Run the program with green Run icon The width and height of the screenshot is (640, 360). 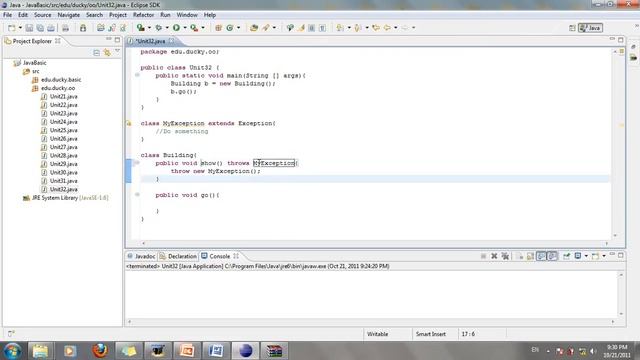click(176, 28)
